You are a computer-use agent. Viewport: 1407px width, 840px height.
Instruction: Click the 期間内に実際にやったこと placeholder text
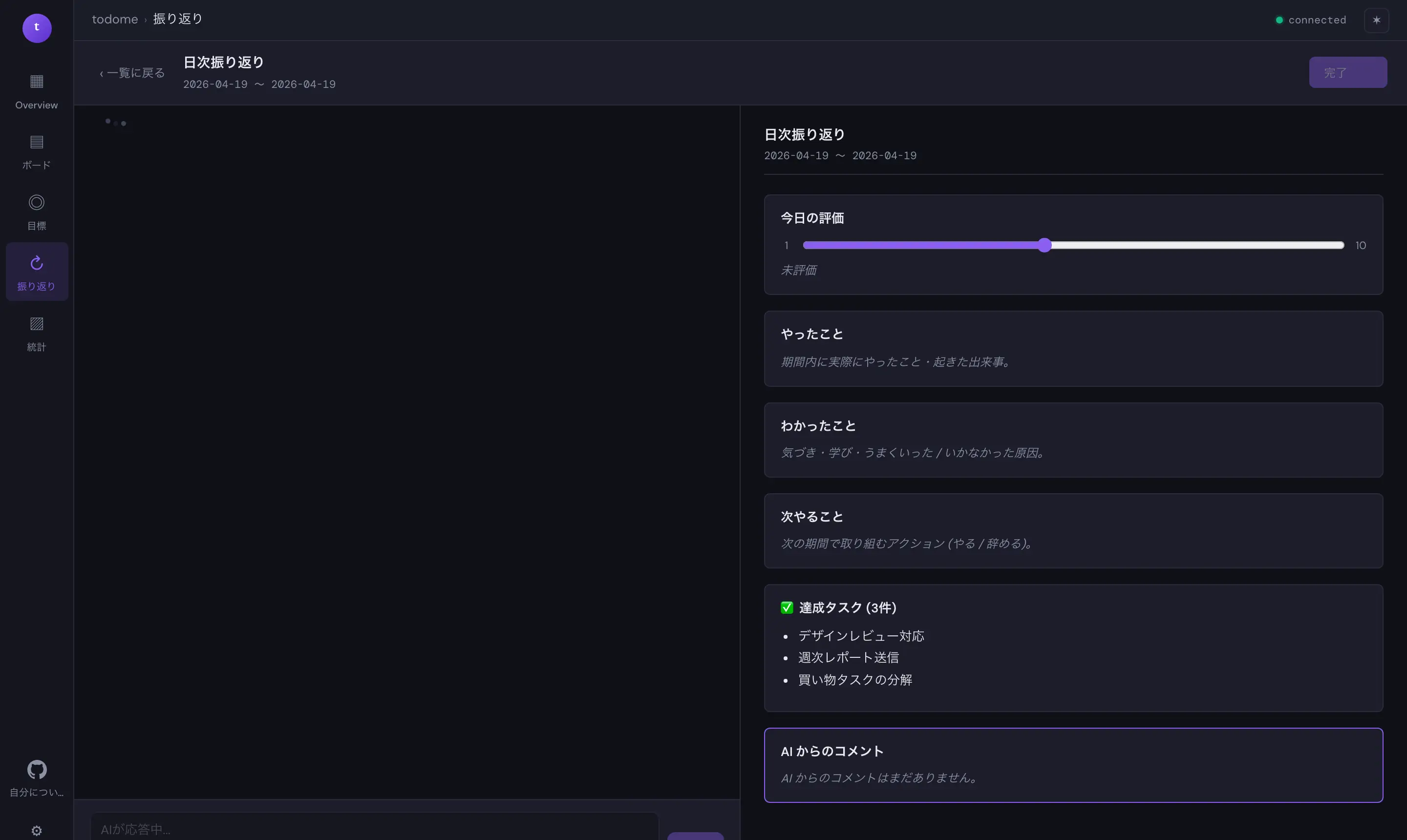click(x=895, y=362)
